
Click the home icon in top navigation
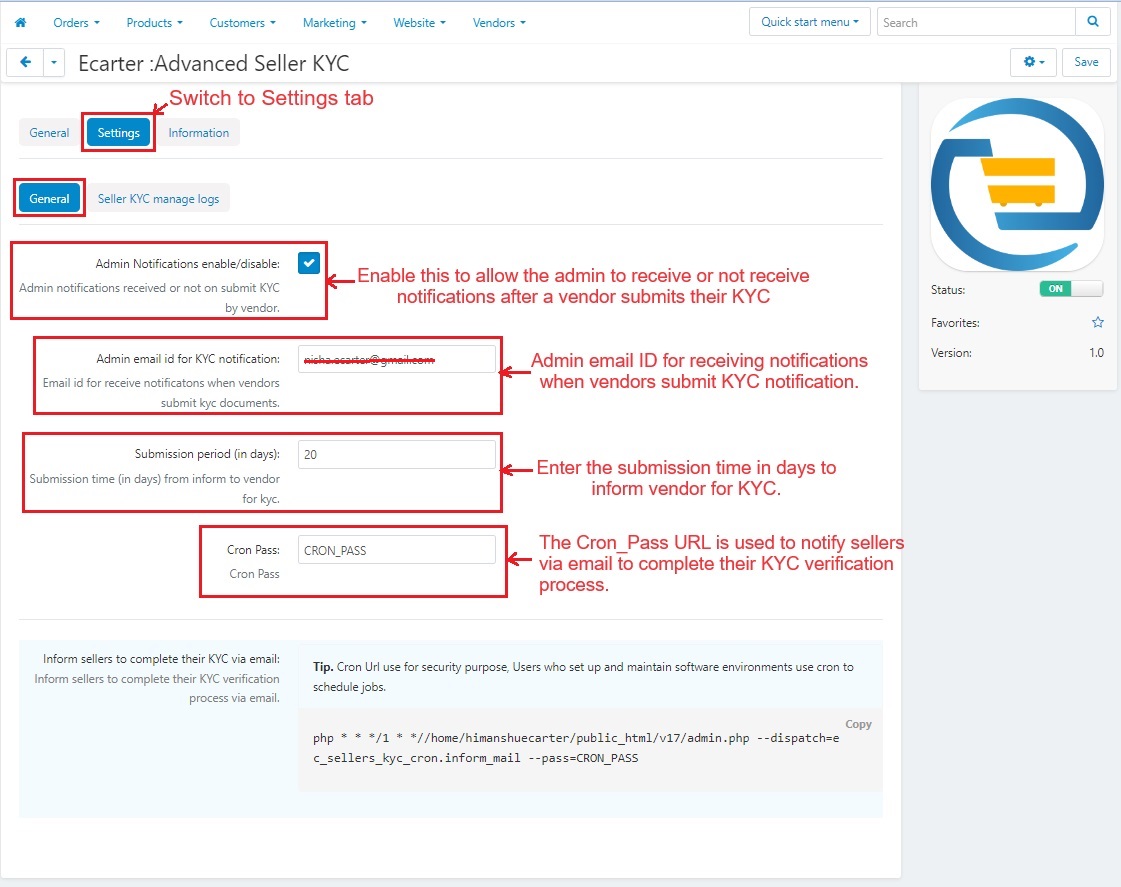coord(20,22)
